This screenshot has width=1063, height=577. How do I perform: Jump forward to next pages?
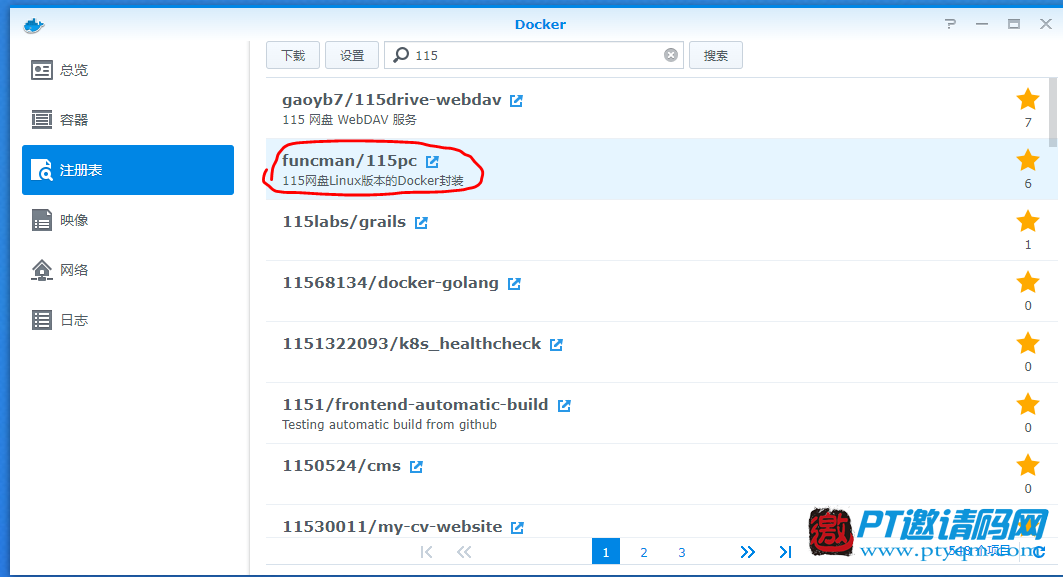click(x=747, y=552)
